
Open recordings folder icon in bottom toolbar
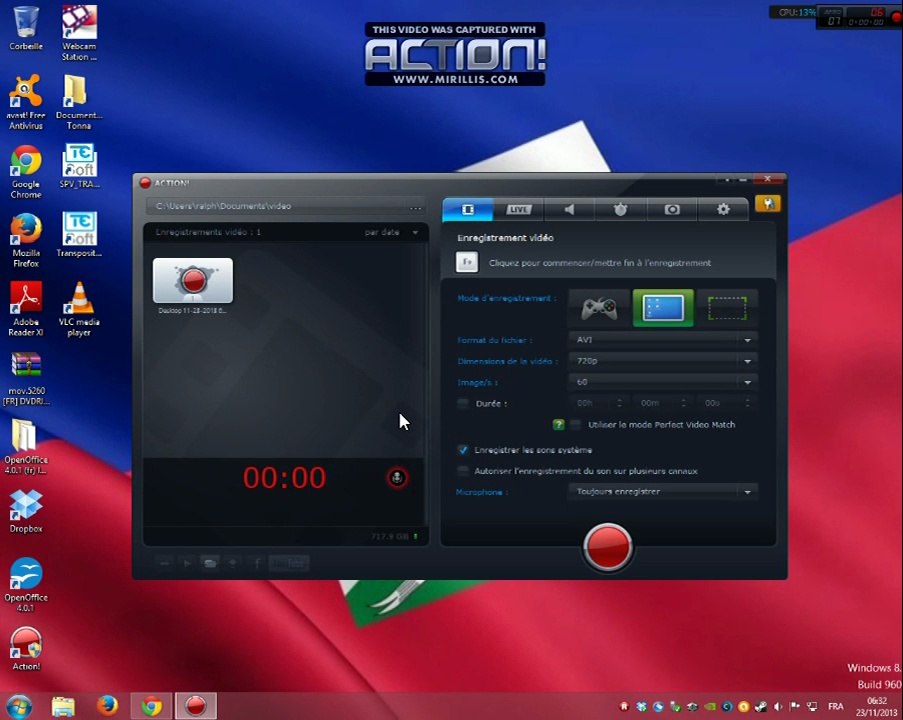pyautogui.click(x=210, y=563)
